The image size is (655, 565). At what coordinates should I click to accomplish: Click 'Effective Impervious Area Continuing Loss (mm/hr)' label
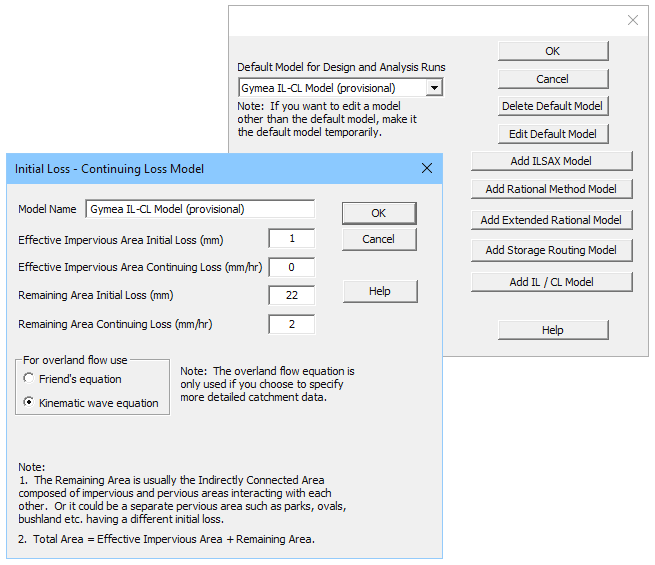[x=140, y=267]
